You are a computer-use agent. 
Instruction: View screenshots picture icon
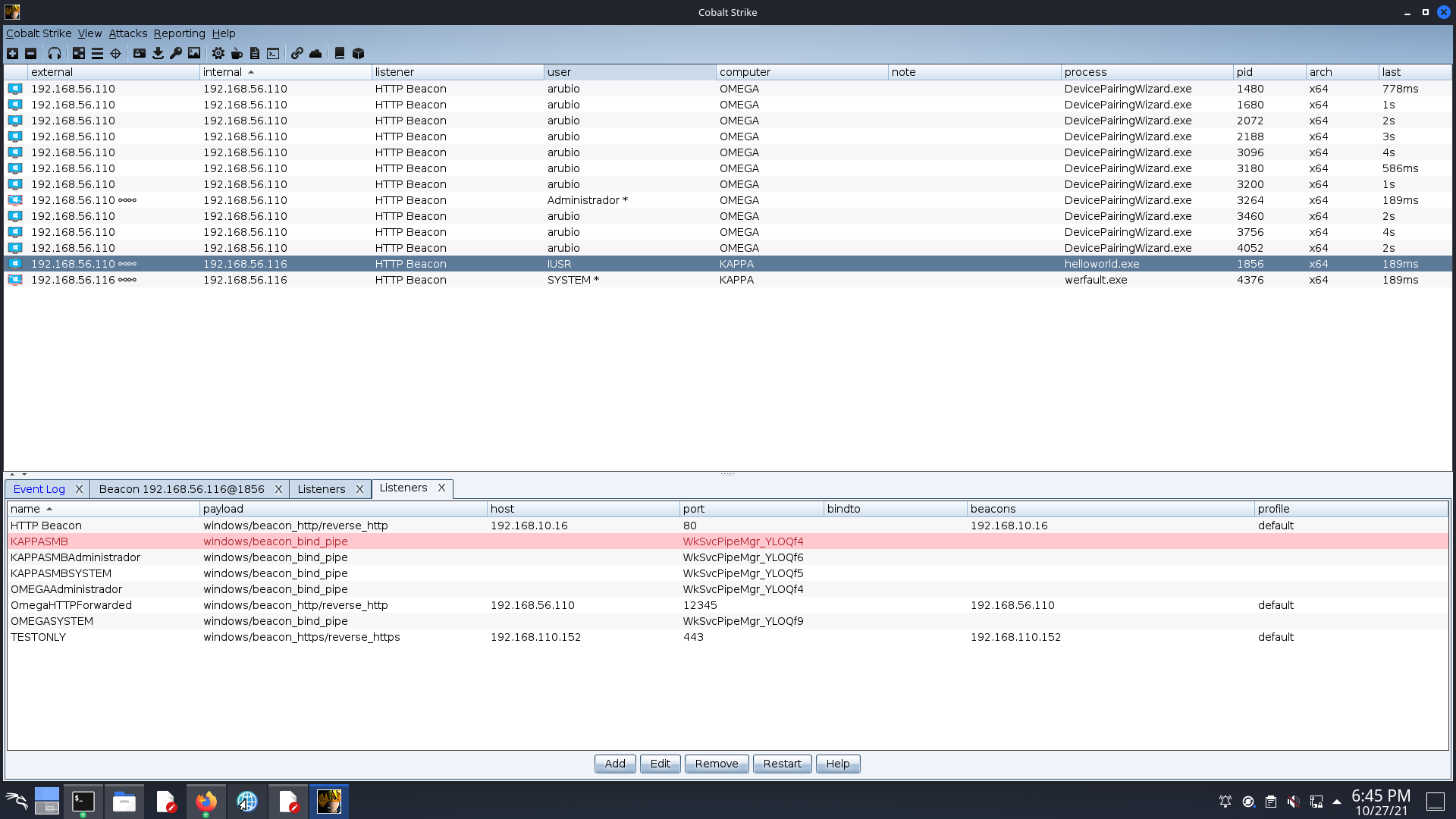[194, 53]
